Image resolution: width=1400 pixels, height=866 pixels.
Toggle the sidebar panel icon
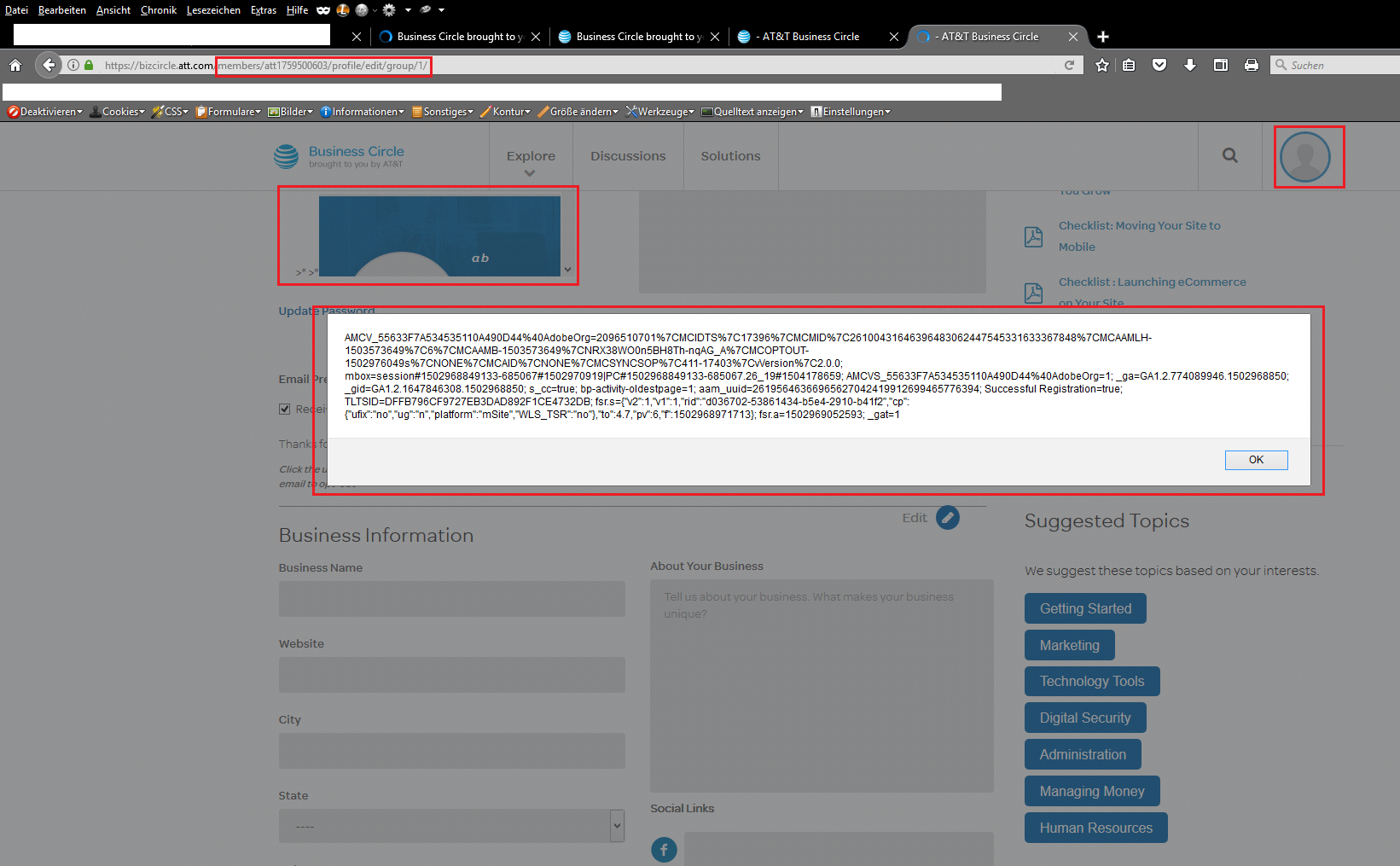pos(1221,66)
